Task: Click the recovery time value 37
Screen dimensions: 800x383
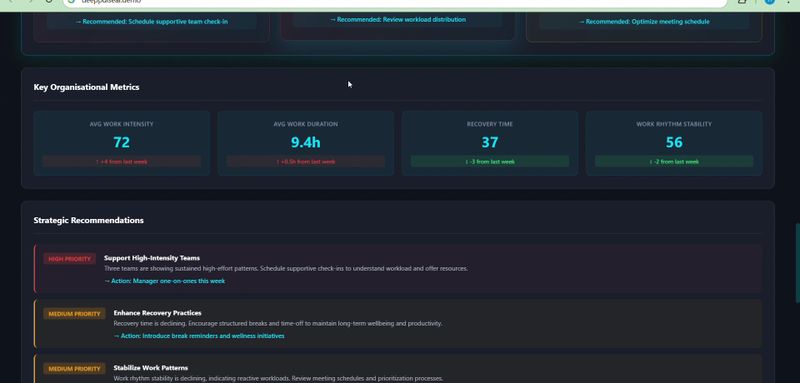Action: click(x=490, y=142)
